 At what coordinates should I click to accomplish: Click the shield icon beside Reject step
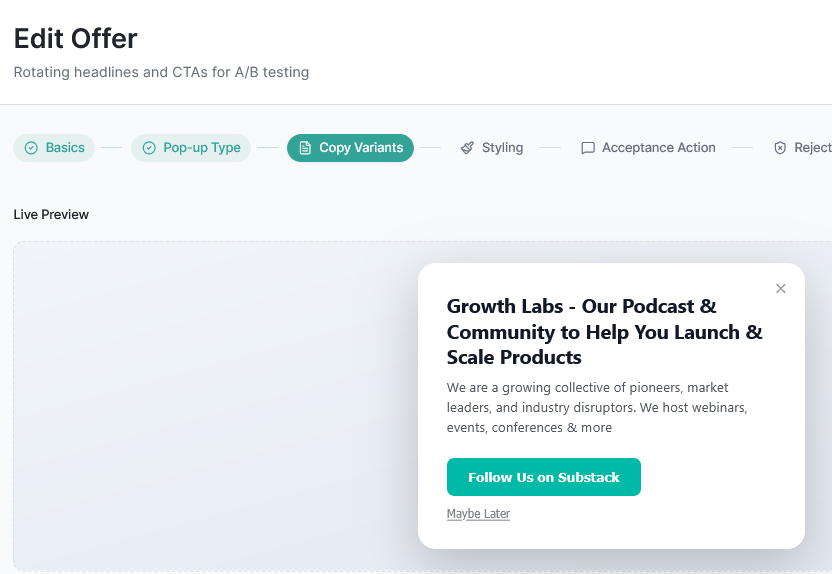[x=780, y=148]
